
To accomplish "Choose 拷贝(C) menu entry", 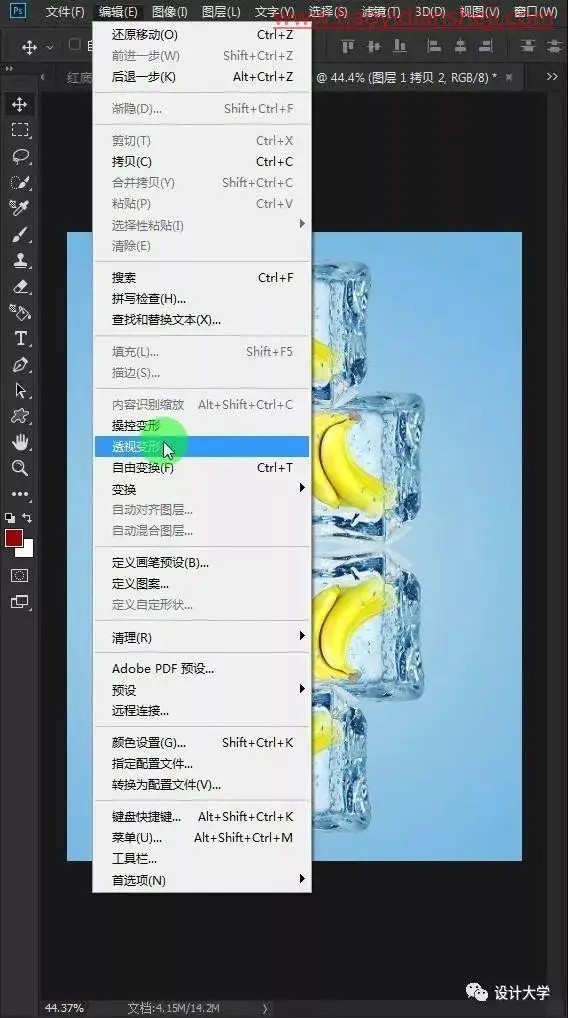I will click(x=202, y=161).
